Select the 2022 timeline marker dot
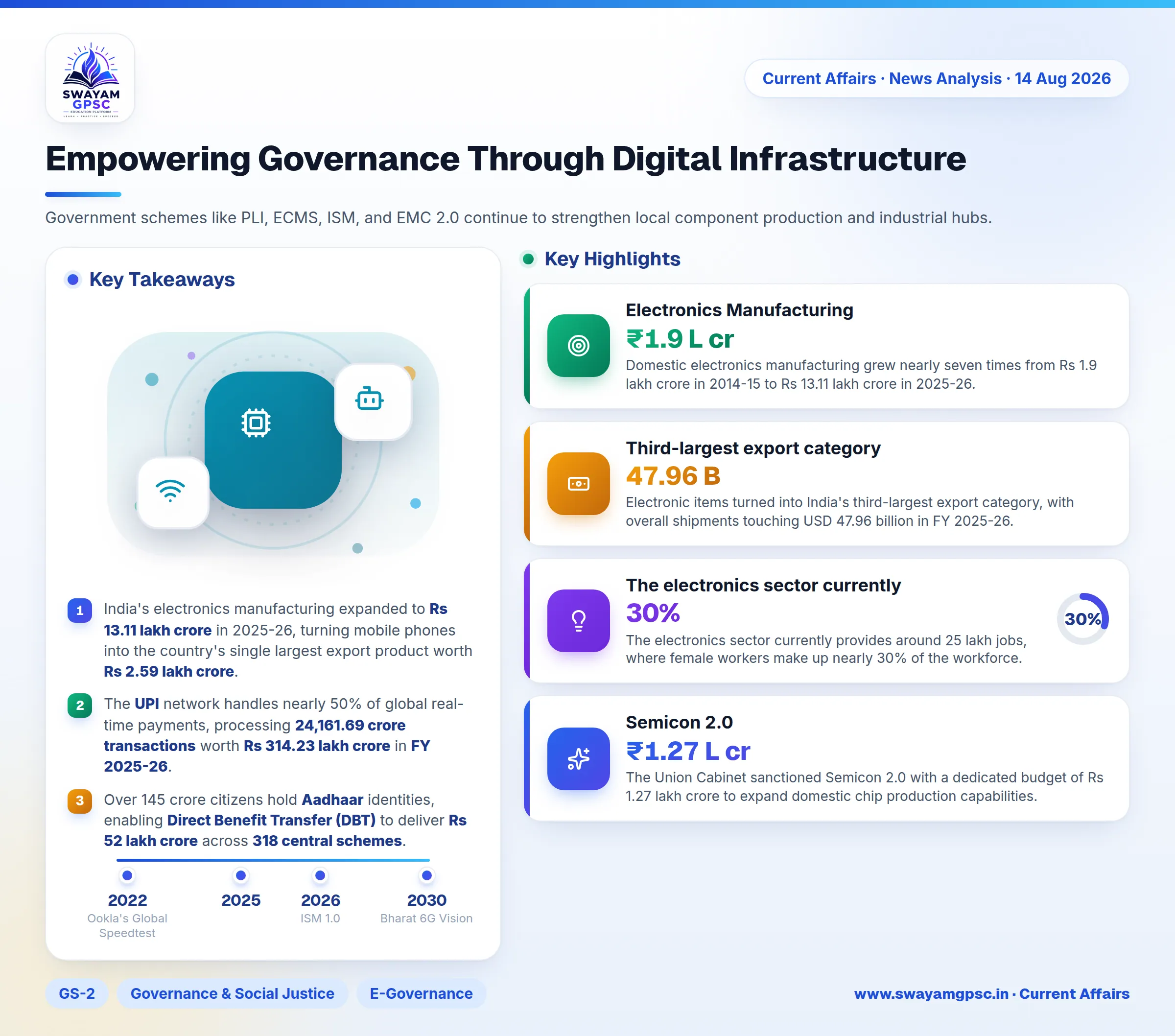1175x1036 pixels. click(x=128, y=875)
